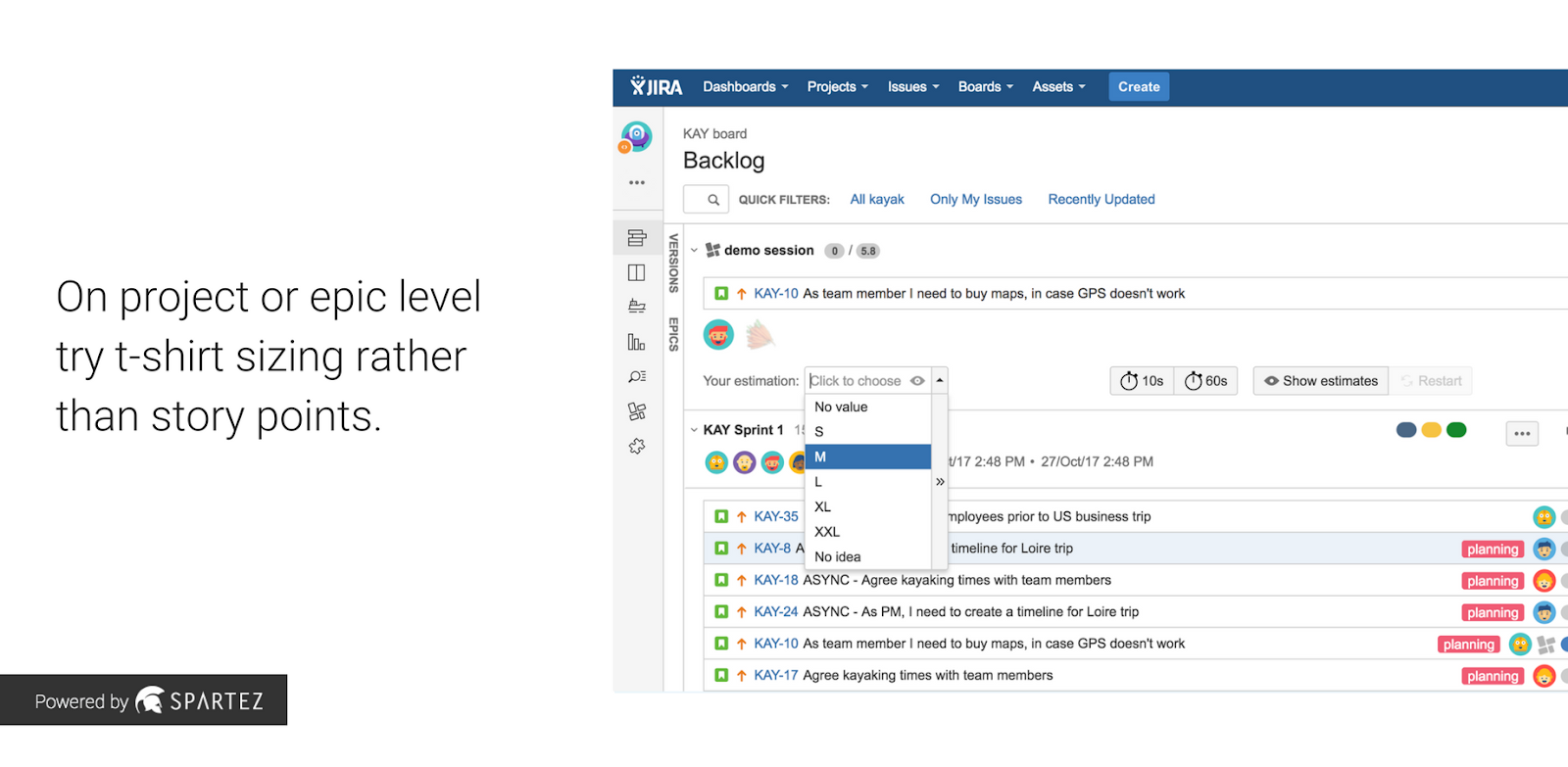Screen dimensions: 1568x767
Task: Open the KAY-18 issue link
Action: (775, 580)
